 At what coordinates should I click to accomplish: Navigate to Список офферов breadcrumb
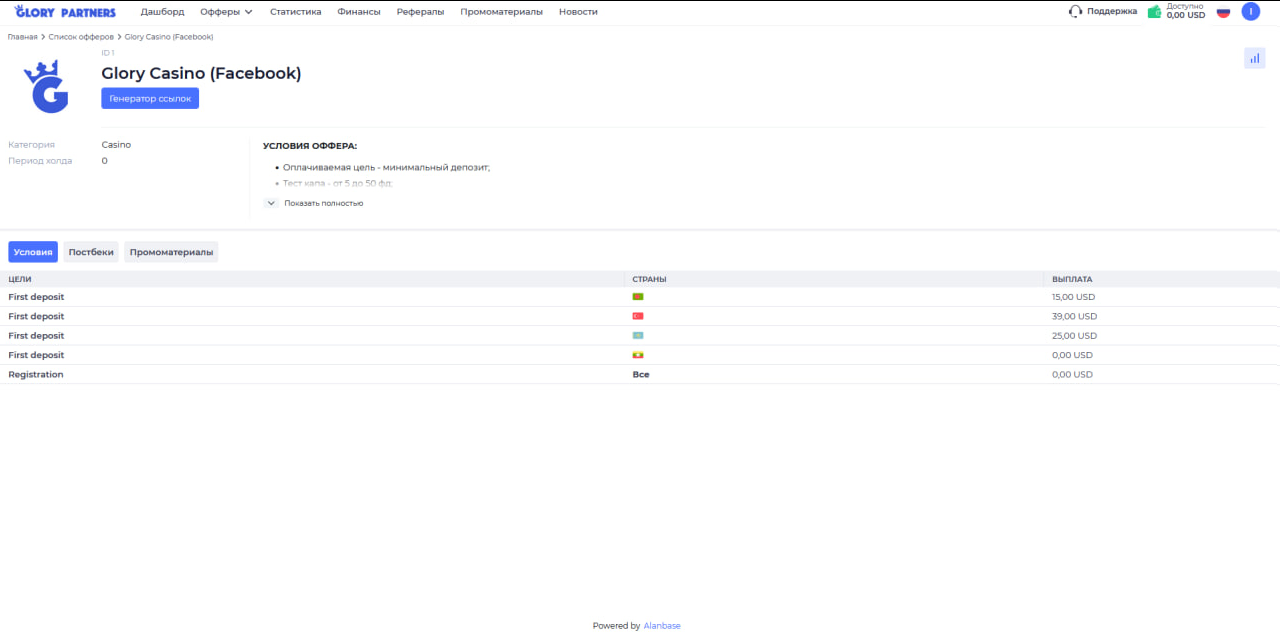coord(81,37)
